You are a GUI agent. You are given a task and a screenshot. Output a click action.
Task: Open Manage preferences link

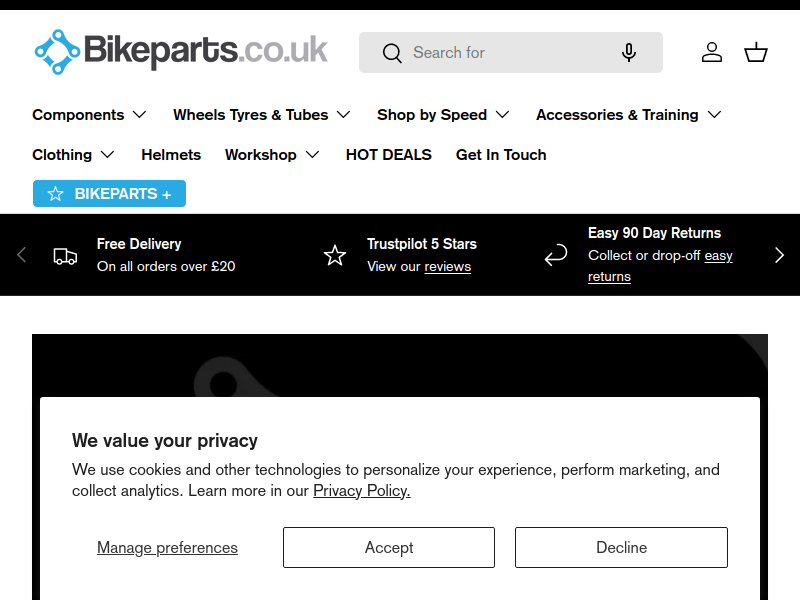coord(167,547)
